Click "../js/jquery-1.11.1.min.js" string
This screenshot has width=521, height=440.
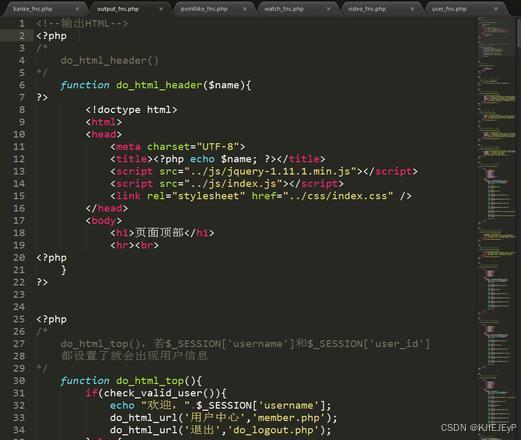pos(270,171)
